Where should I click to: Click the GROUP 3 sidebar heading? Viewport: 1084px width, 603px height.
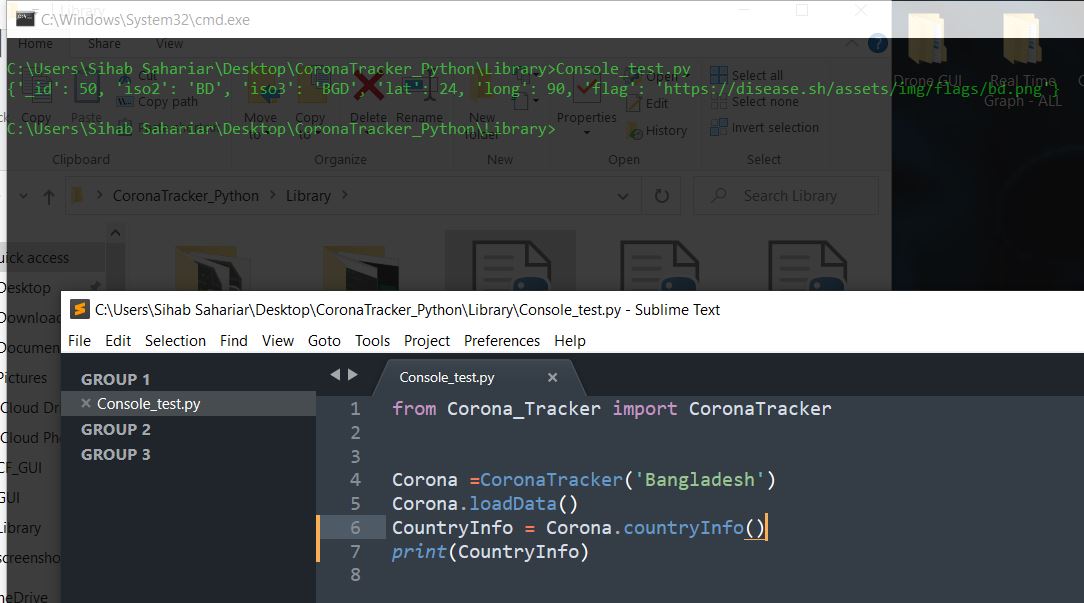coord(115,454)
